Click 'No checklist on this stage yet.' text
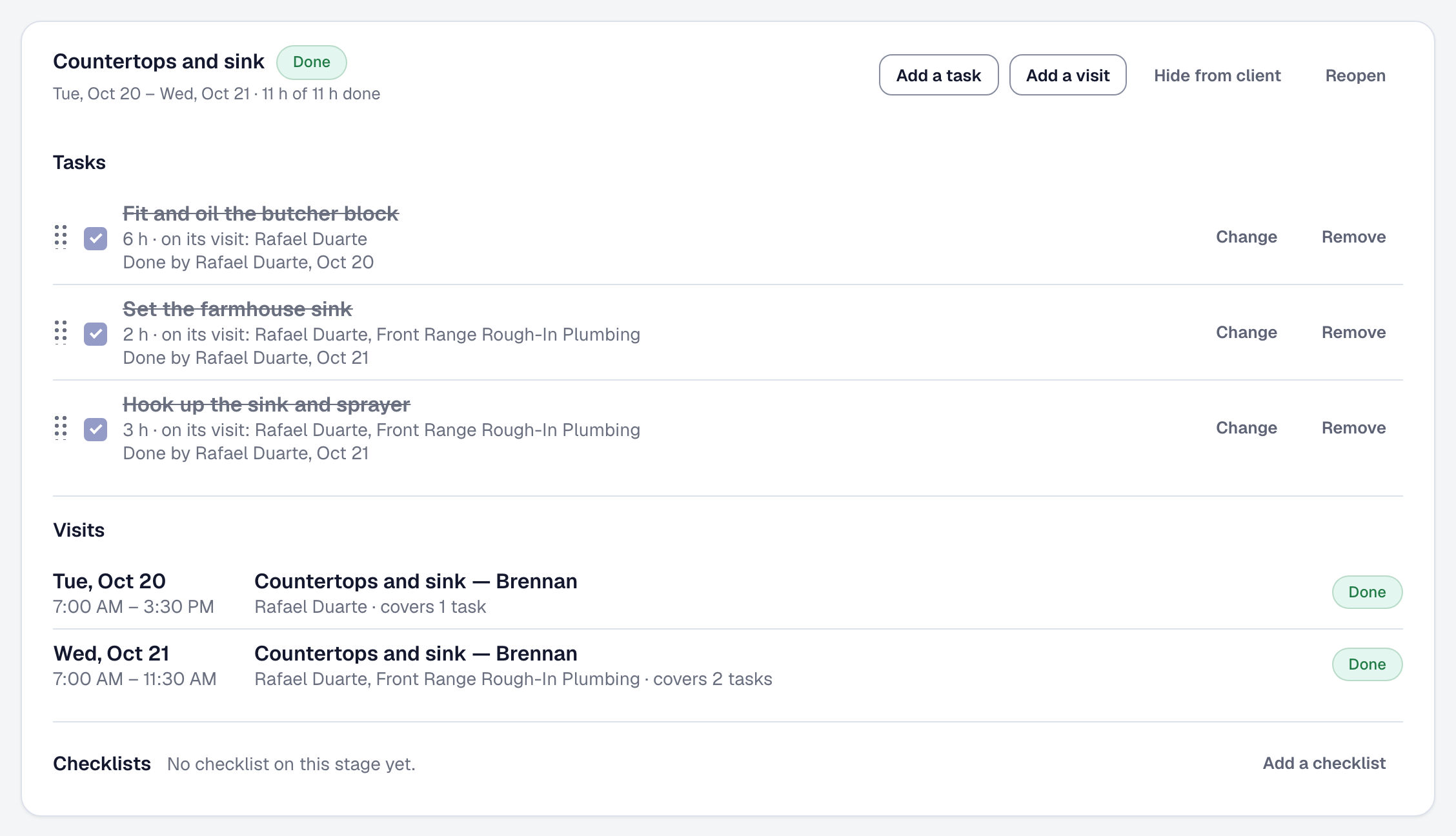 [291, 764]
